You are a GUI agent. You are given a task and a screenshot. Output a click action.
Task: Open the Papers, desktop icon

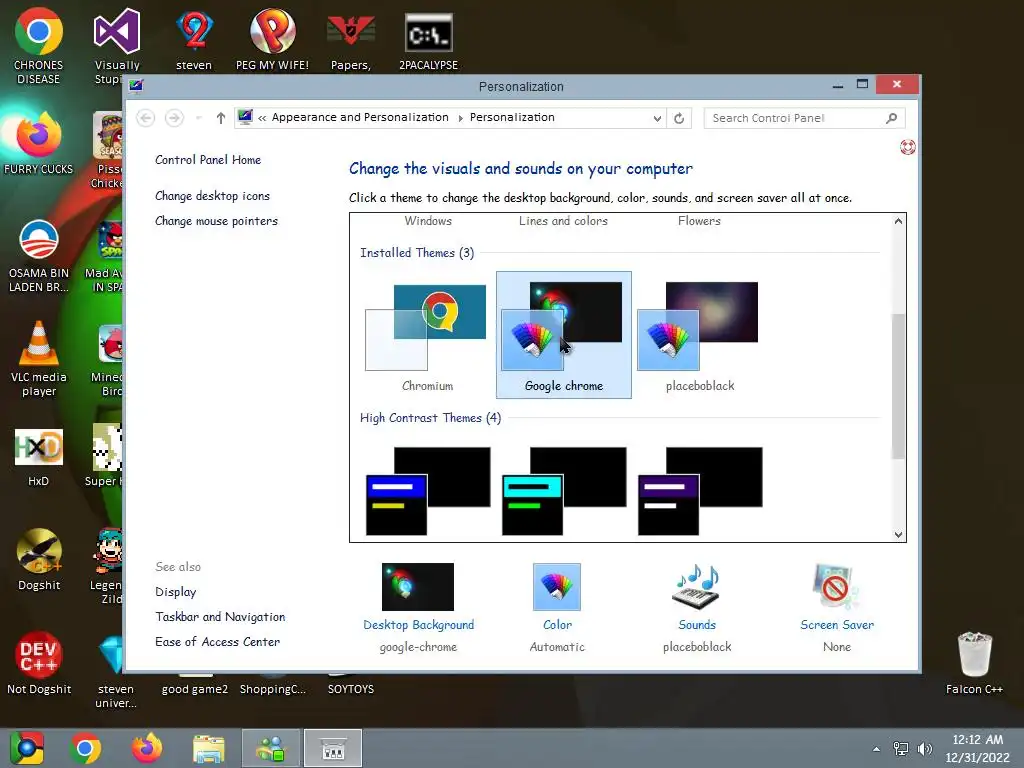coord(351,39)
